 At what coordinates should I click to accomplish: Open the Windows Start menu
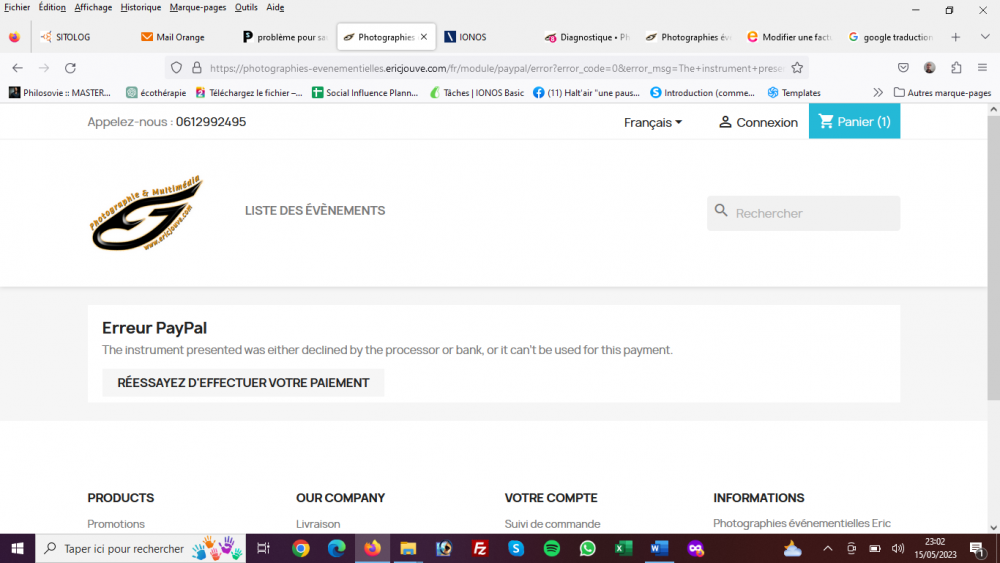click(17, 548)
